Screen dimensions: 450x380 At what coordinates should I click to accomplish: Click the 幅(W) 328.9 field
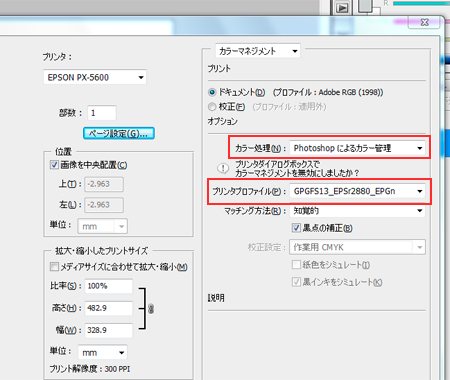[x=109, y=330]
